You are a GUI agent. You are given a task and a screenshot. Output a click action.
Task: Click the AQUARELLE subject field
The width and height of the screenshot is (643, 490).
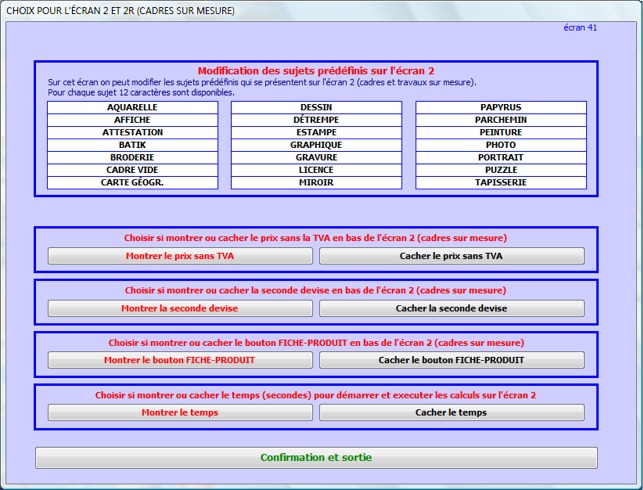132,107
